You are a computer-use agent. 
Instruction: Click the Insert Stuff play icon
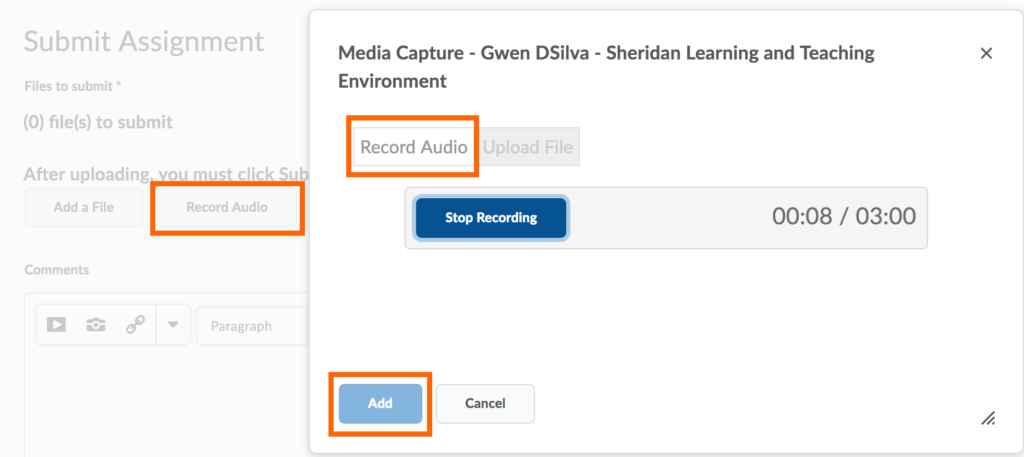(x=56, y=325)
